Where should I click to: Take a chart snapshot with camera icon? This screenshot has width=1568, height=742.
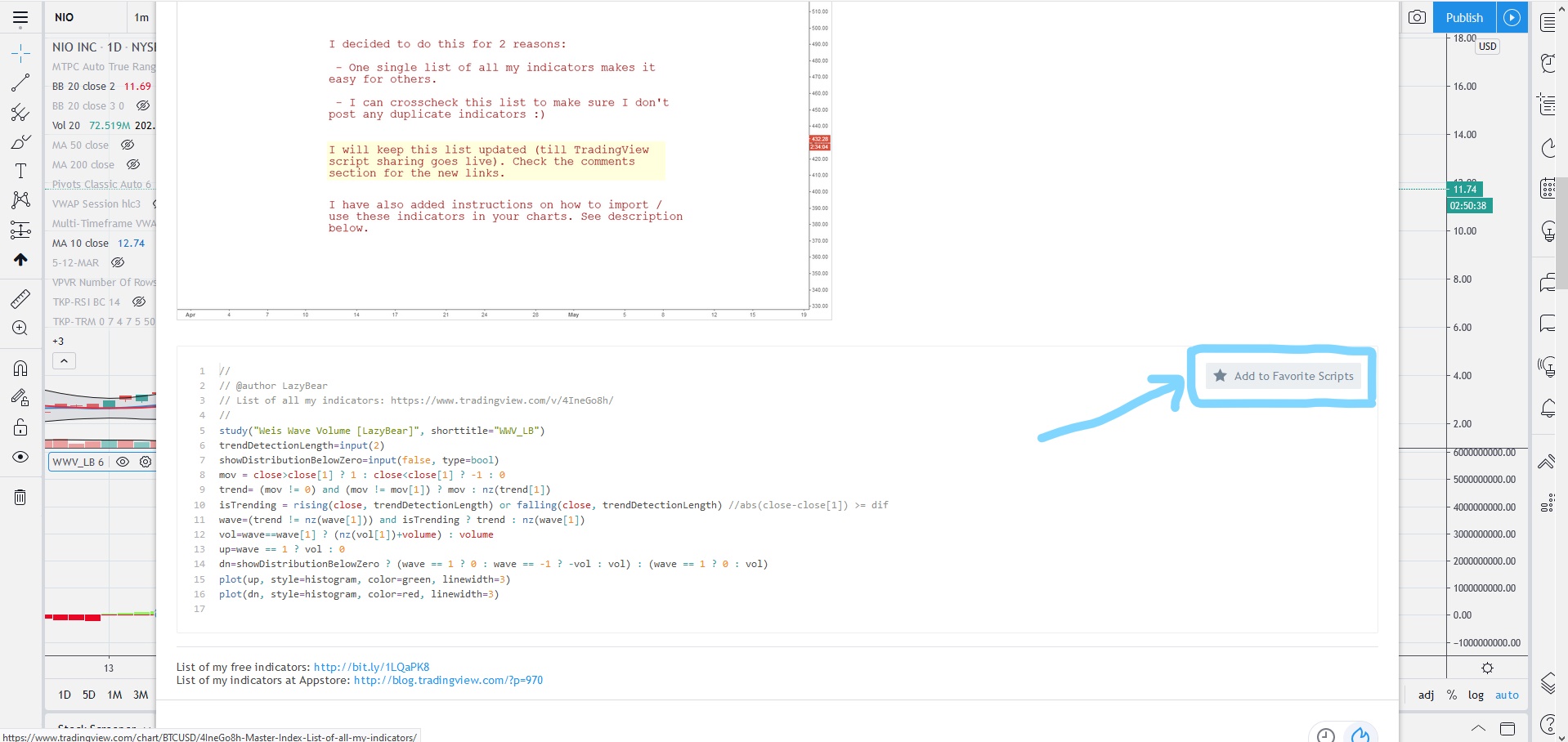click(1417, 17)
